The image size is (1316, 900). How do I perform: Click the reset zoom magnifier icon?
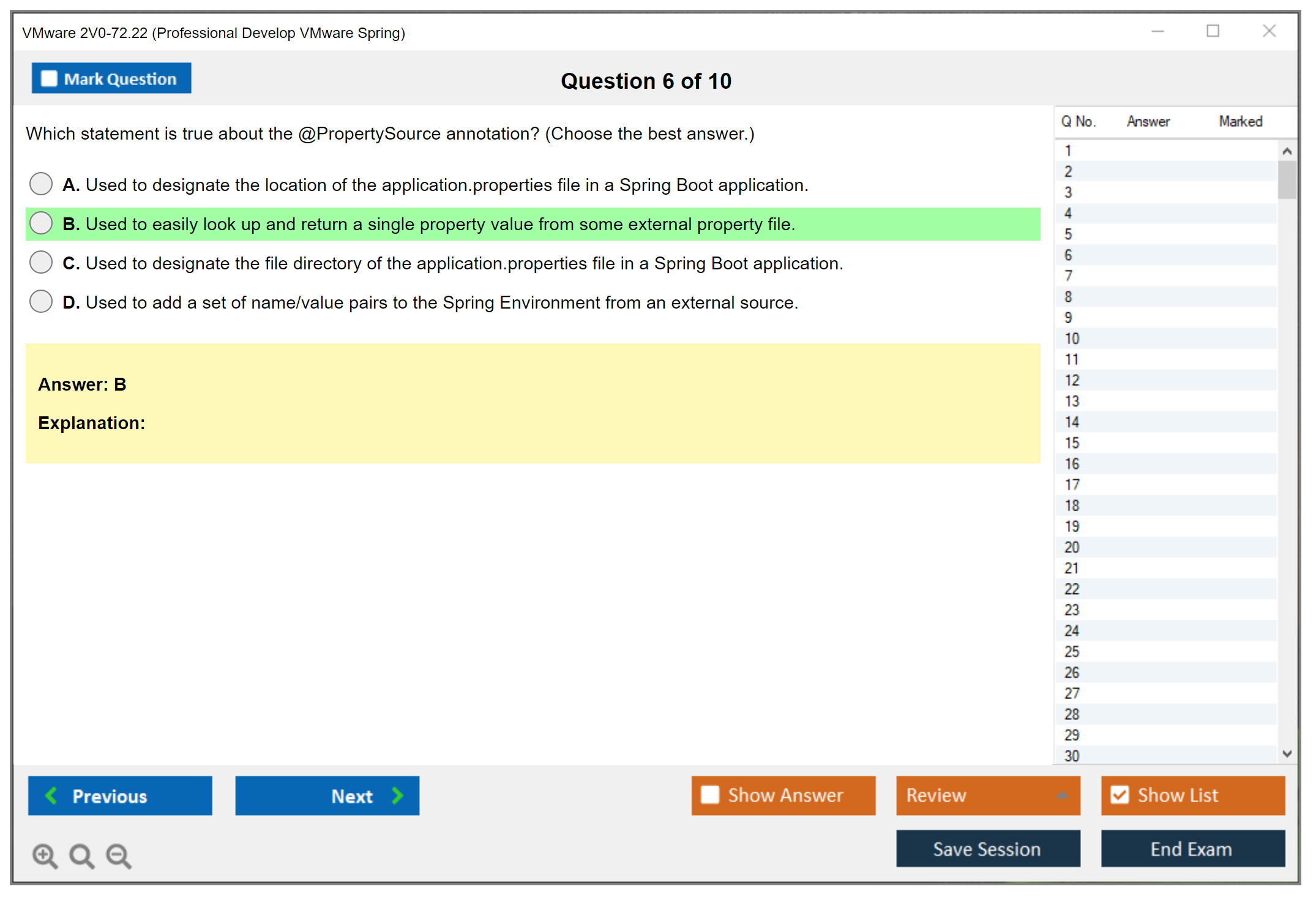coord(81,855)
